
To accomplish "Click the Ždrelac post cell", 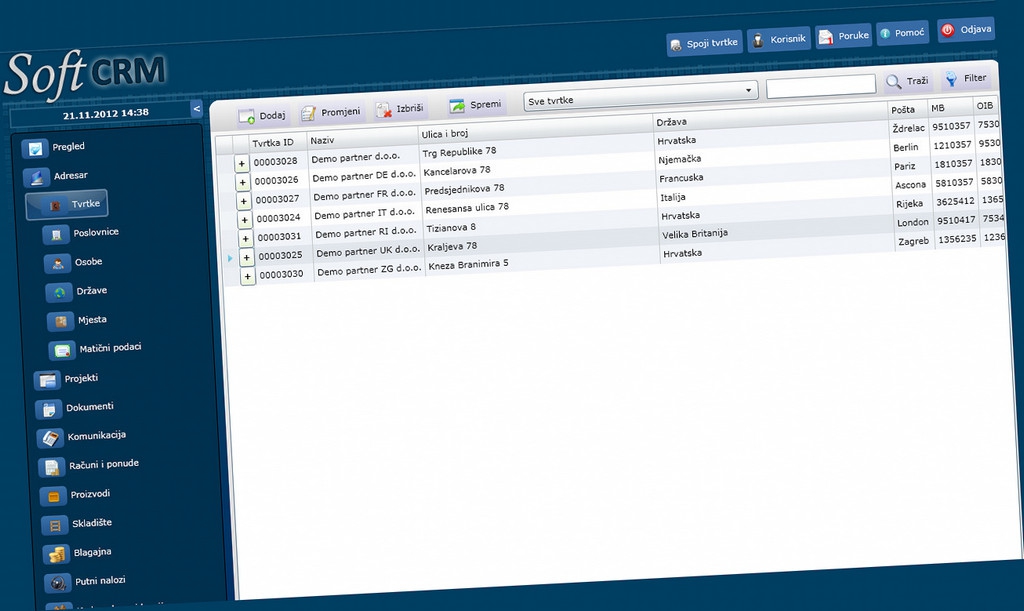I will click(908, 129).
